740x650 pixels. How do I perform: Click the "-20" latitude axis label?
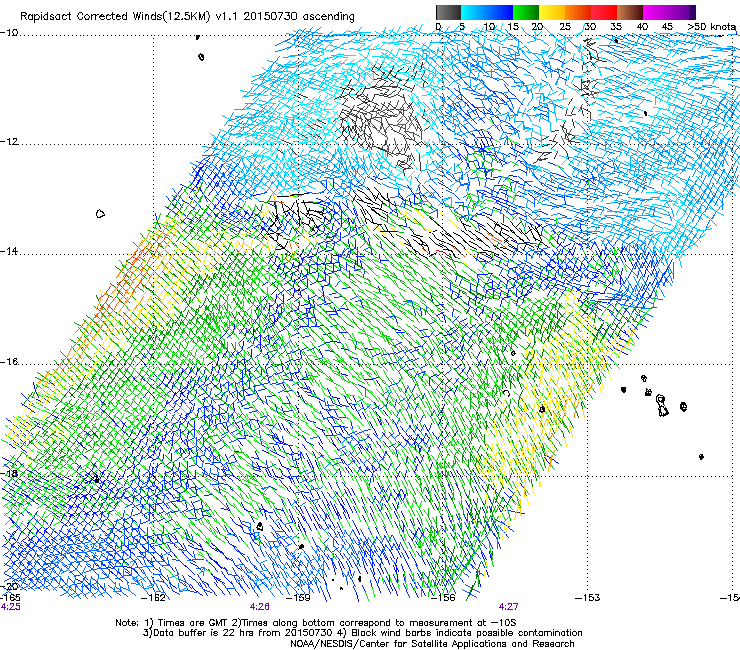click(x=9, y=586)
